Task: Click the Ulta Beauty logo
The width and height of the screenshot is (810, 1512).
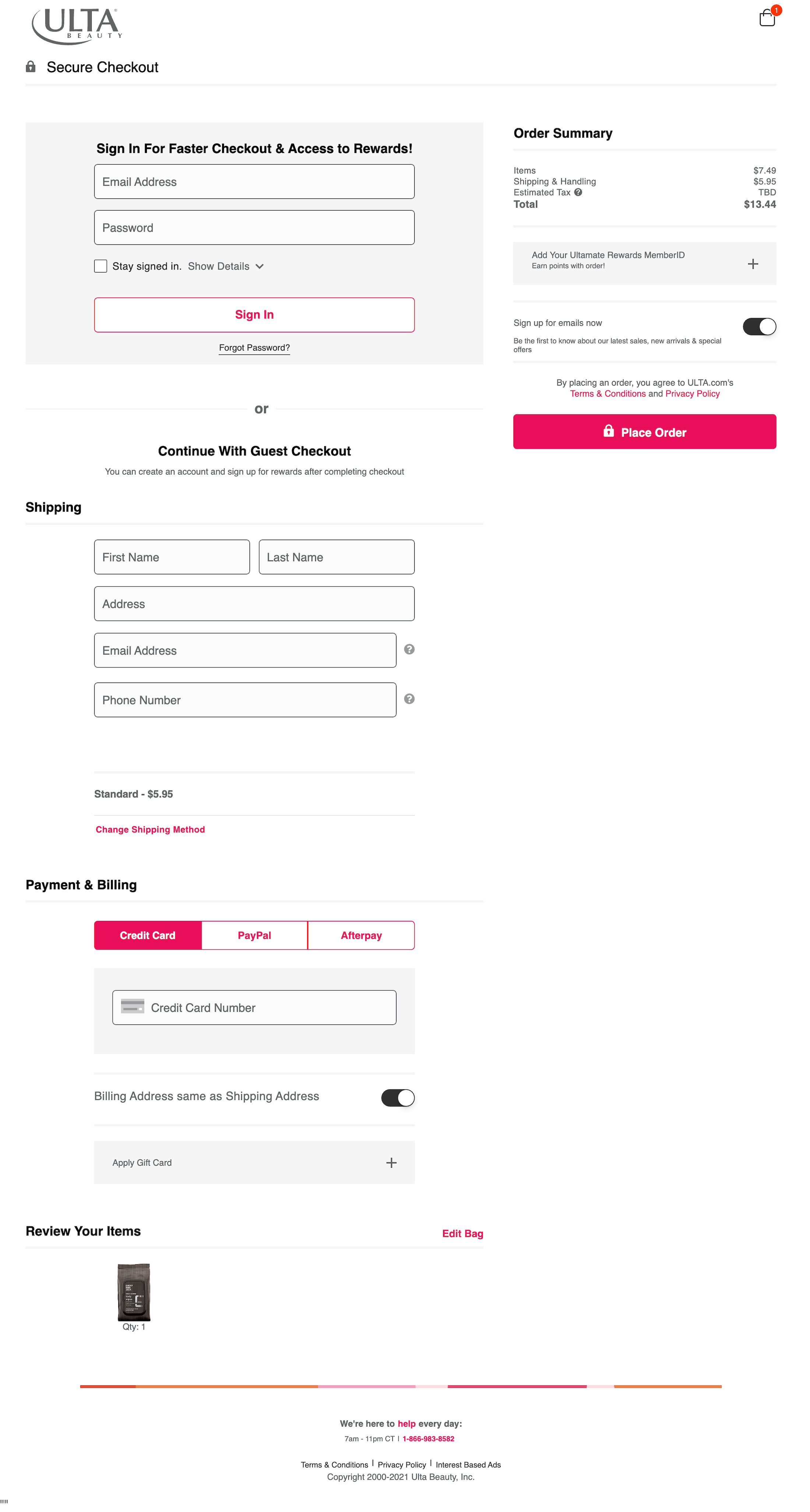Action: 77,27
